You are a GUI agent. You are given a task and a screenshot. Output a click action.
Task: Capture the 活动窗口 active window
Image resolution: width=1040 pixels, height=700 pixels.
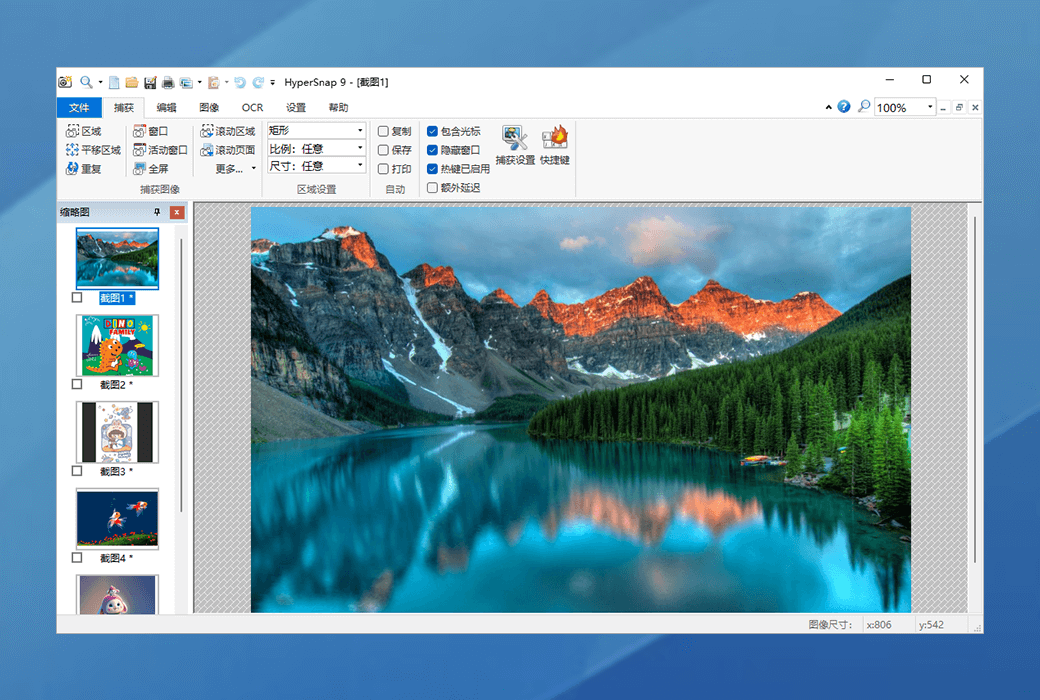click(160, 150)
